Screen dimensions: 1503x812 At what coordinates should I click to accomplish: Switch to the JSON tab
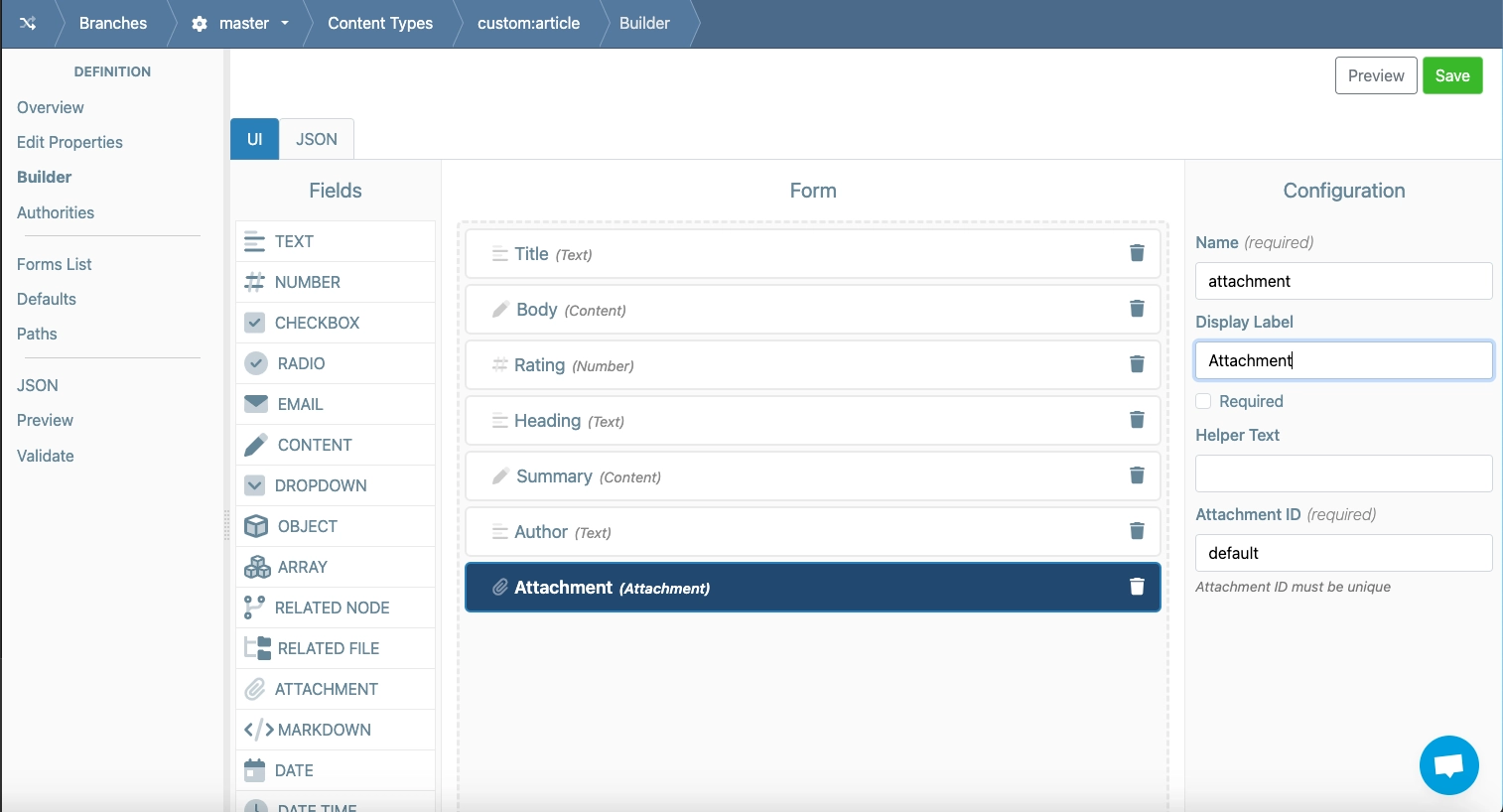tap(317, 139)
